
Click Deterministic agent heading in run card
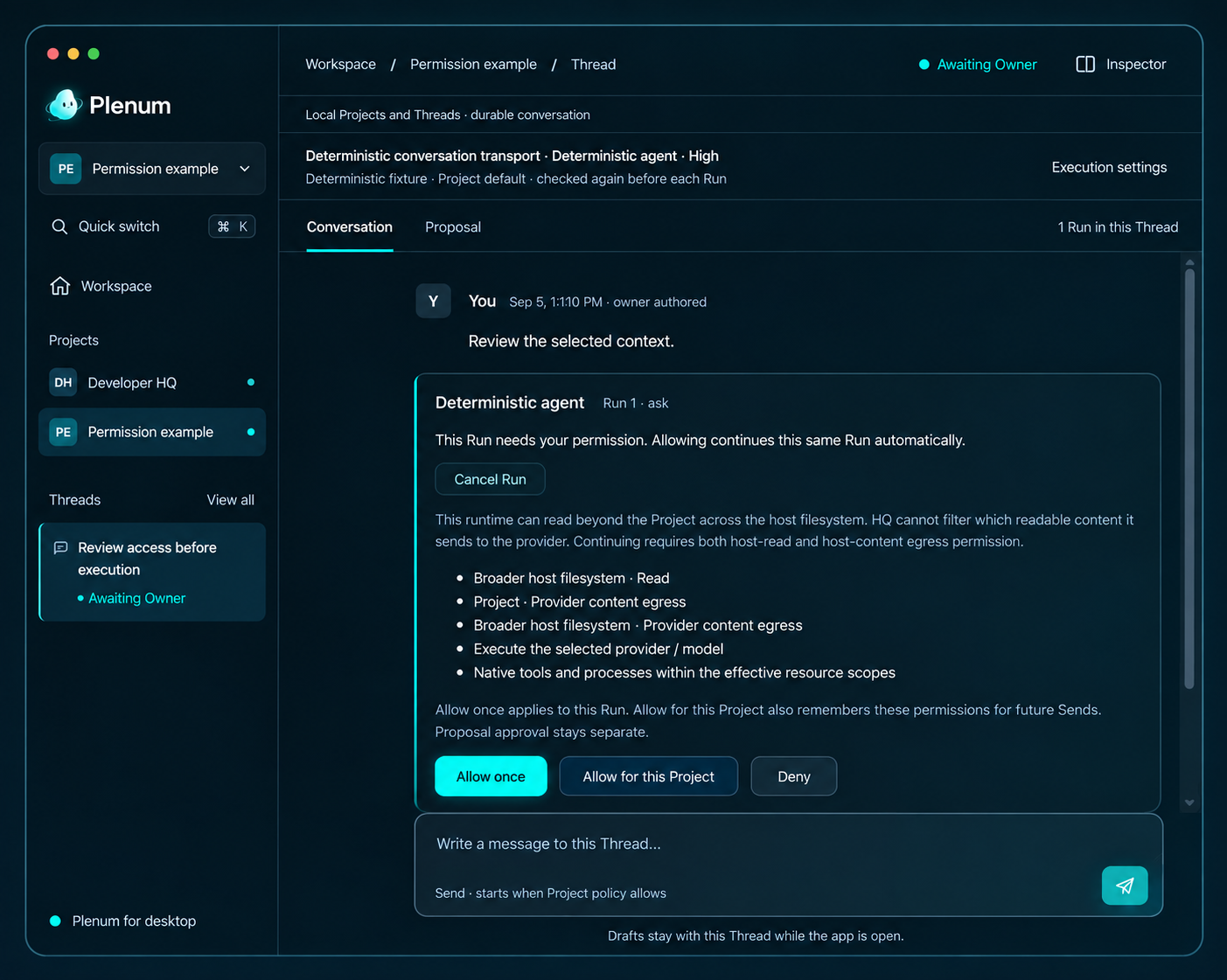tap(510, 402)
